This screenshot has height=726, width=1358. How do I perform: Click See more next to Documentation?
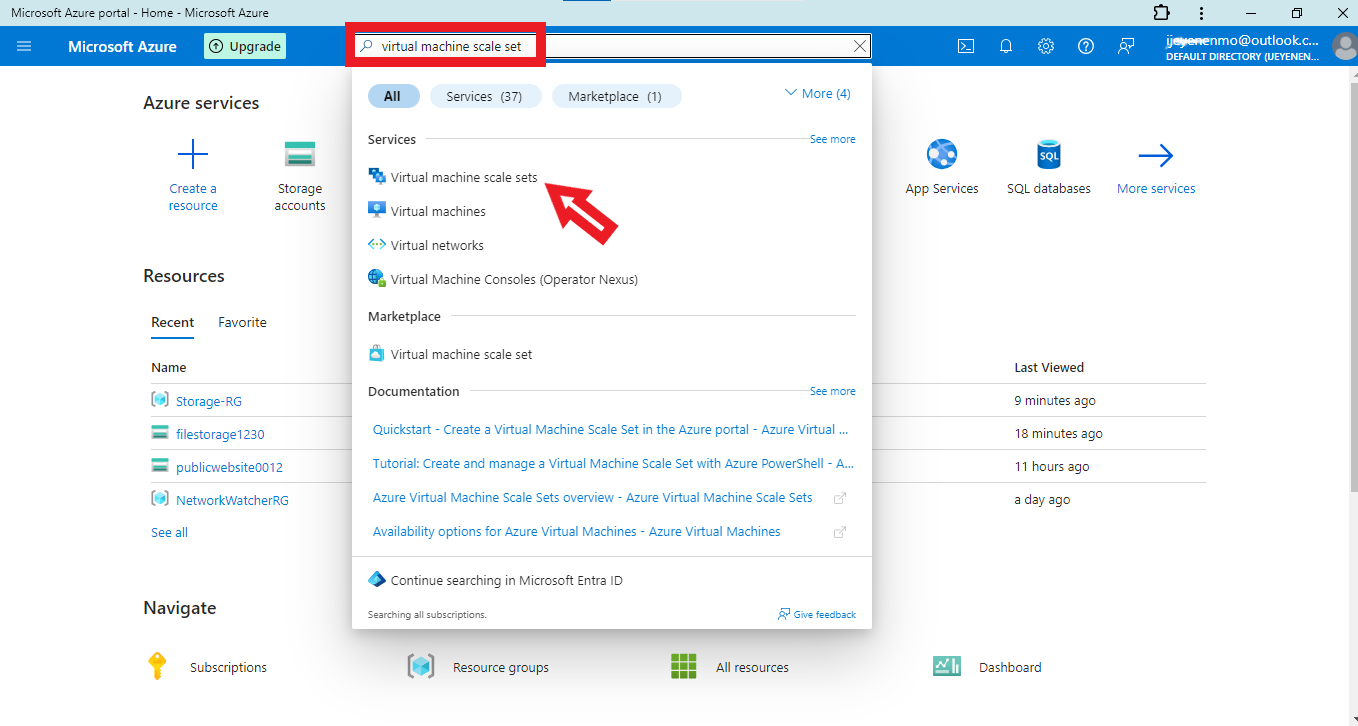pyautogui.click(x=832, y=391)
